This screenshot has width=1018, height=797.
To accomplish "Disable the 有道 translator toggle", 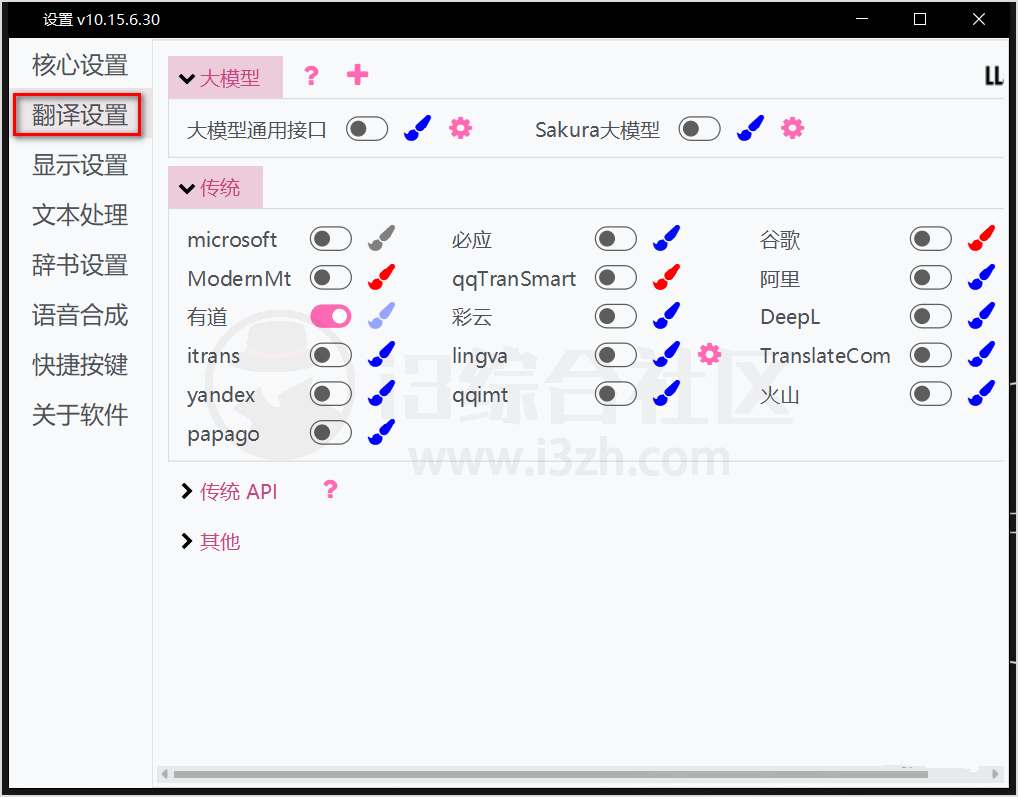I will (x=331, y=316).
